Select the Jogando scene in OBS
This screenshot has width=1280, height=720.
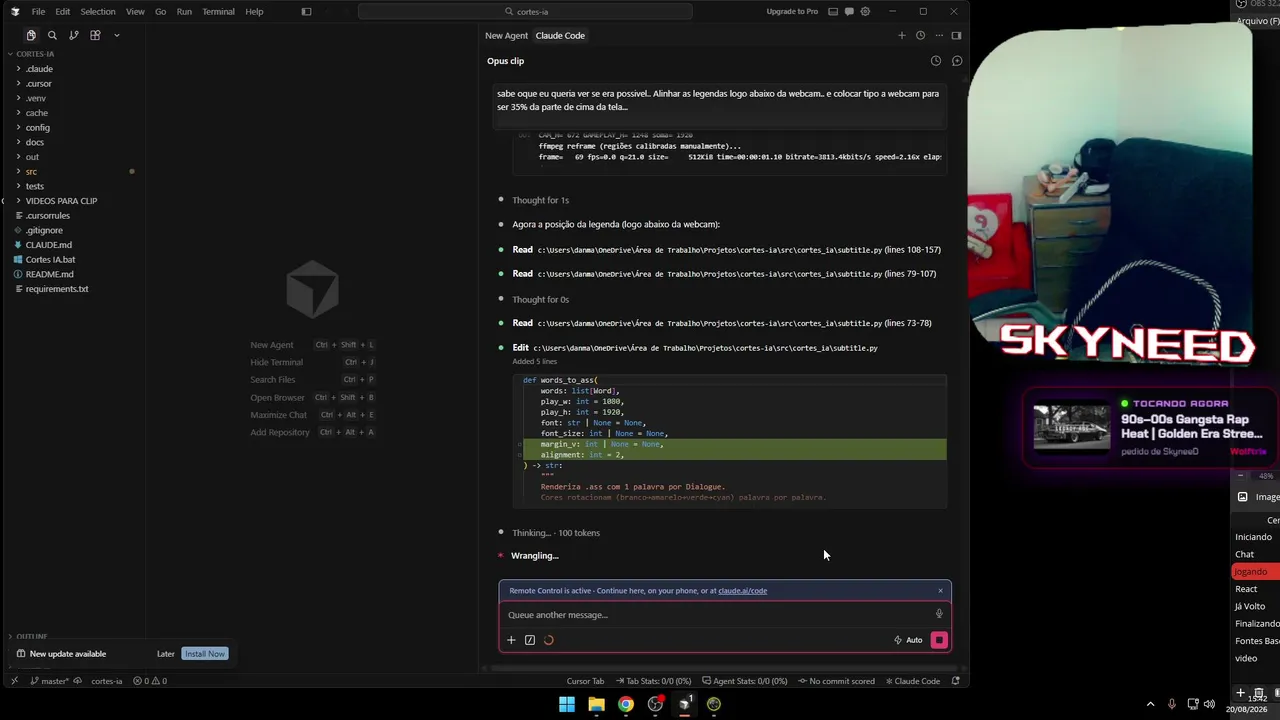pos(1256,572)
